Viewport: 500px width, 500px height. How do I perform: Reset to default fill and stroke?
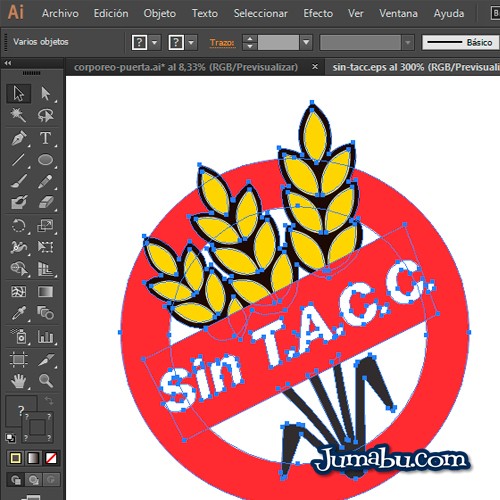pos(11,438)
